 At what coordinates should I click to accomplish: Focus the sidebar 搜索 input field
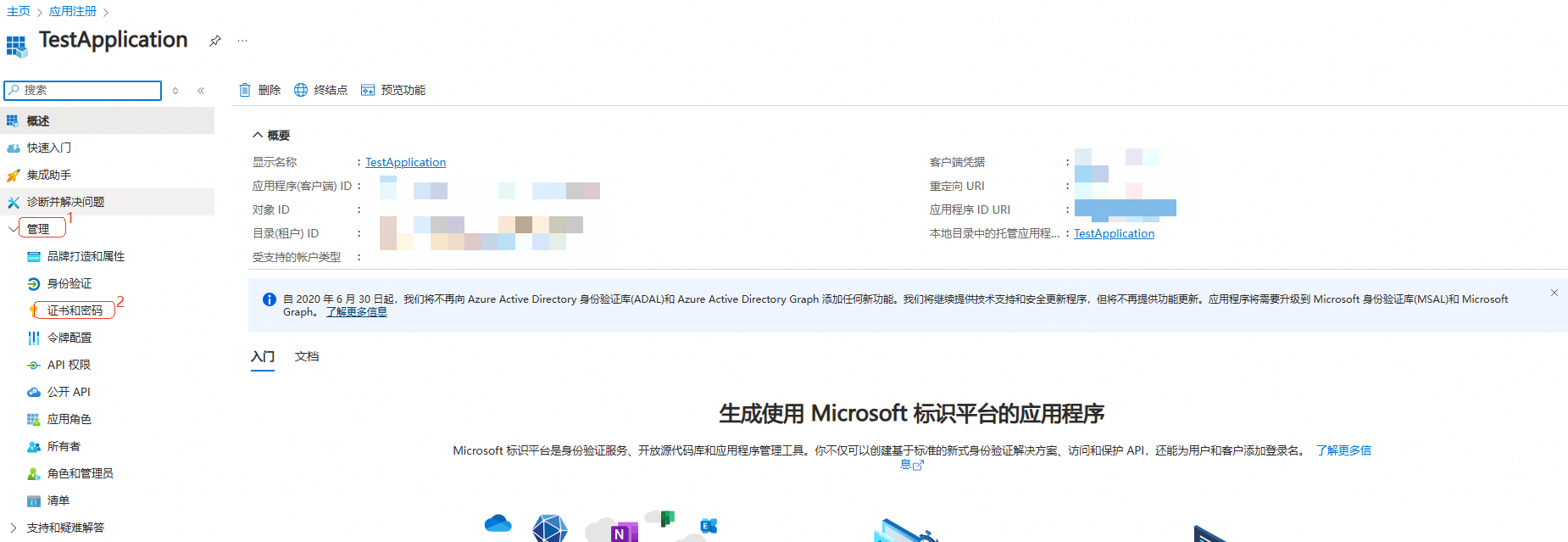coord(83,90)
